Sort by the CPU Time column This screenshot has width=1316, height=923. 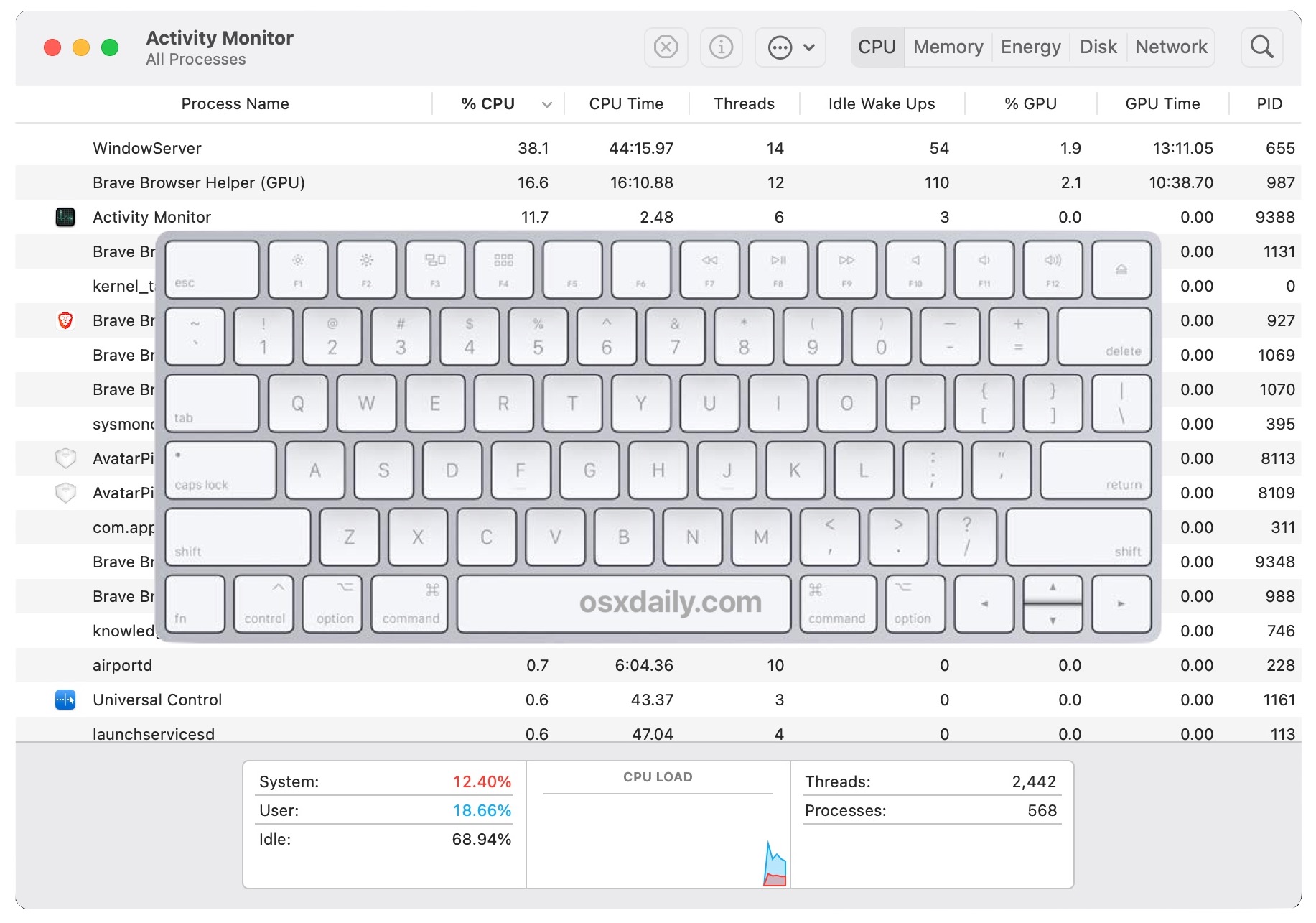tap(626, 104)
